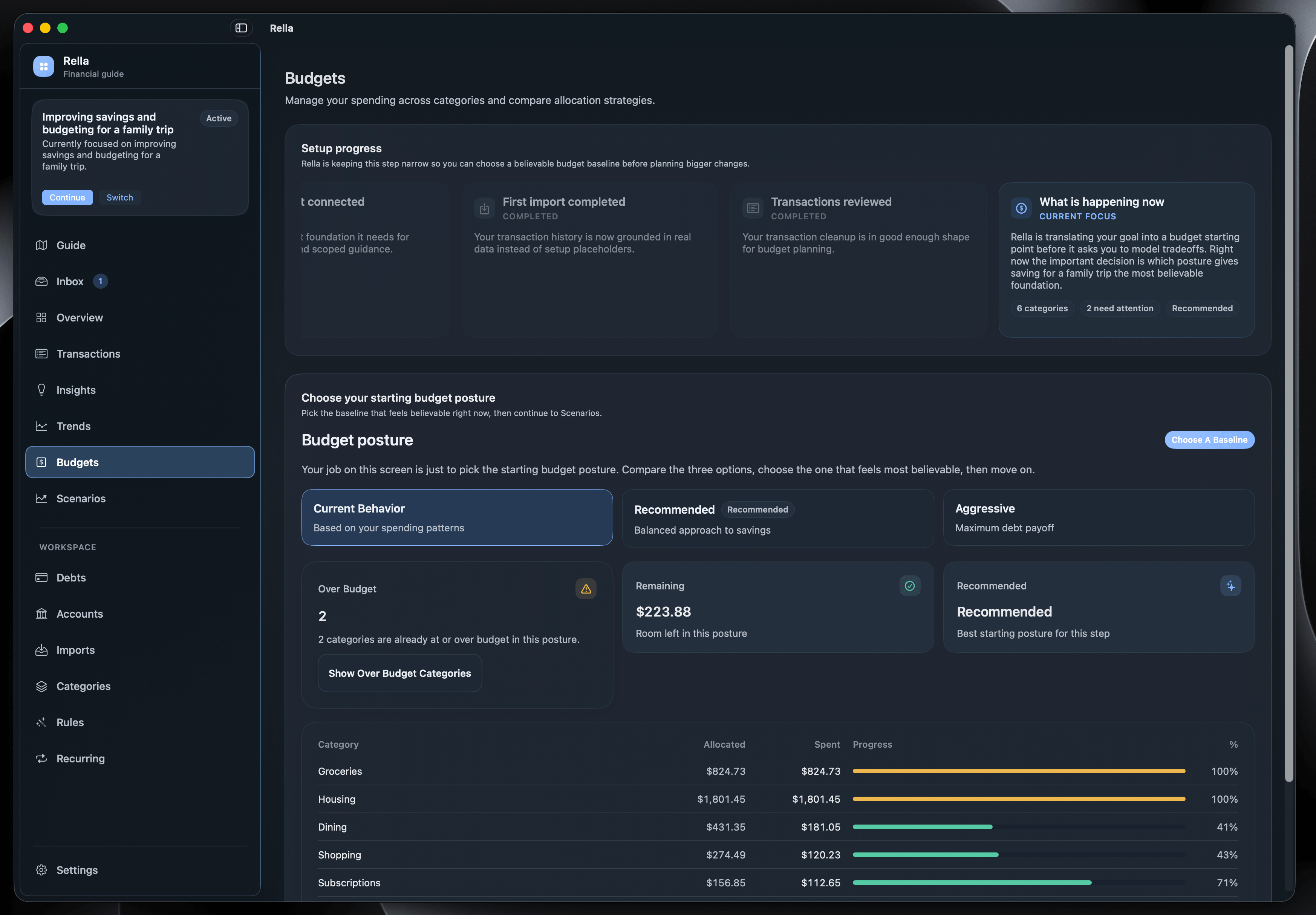Toggle the sidebar panel icon
The height and width of the screenshot is (915, 1316).
pos(241,28)
